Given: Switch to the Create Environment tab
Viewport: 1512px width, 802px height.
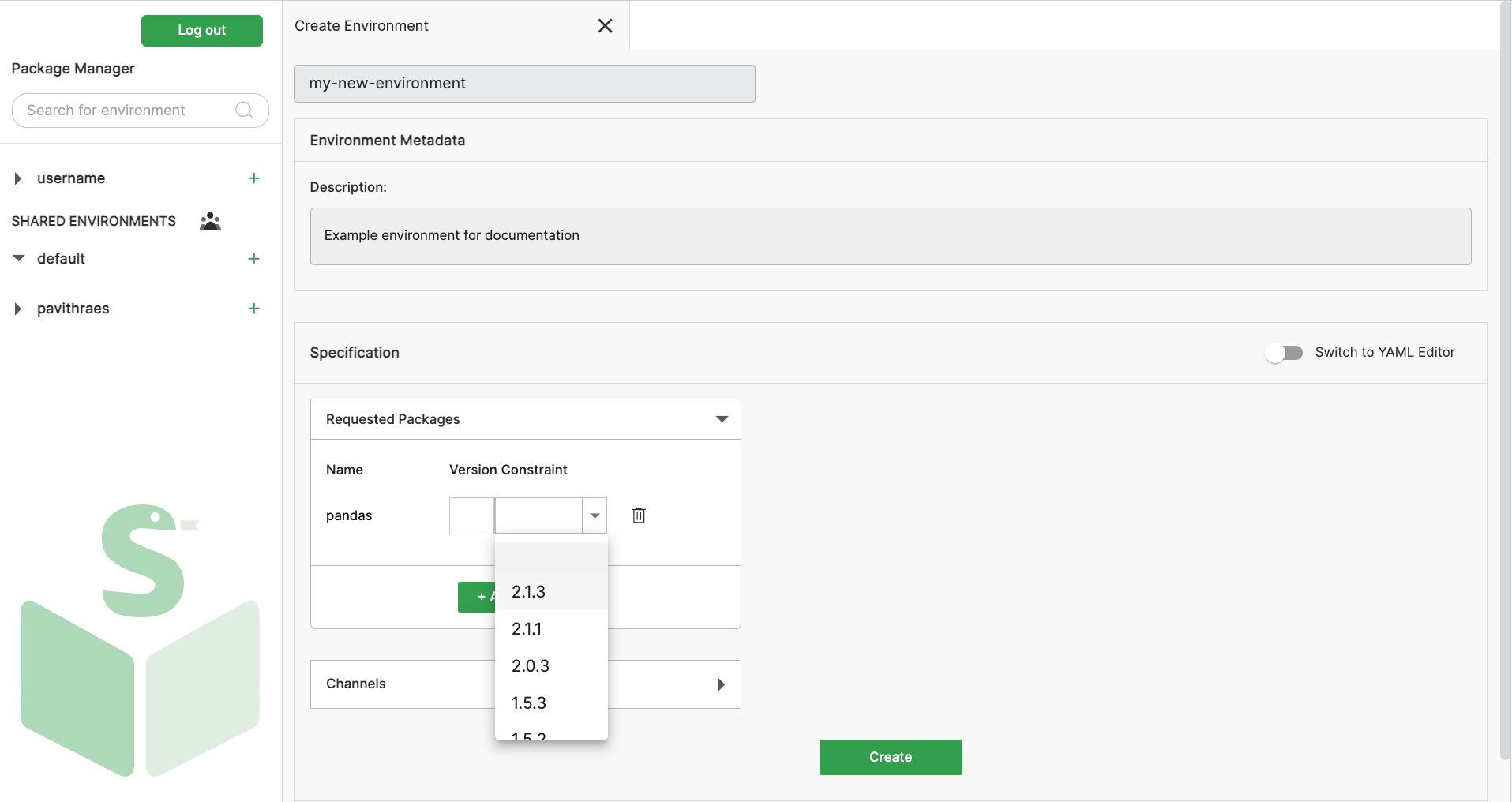Looking at the screenshot, I should pos(361,25).
